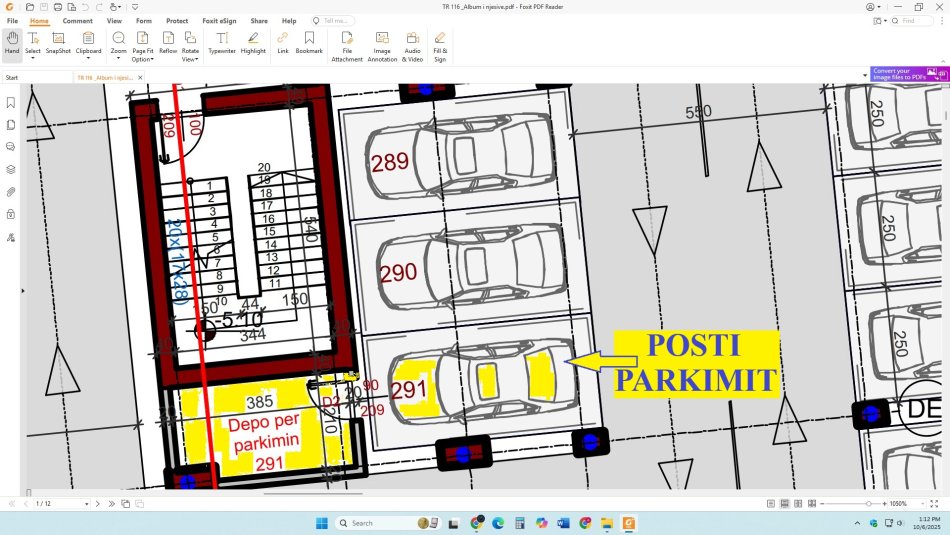Image resolution: width=950 pixels, height=535 pixels.
Task: Activate the Typewriter tool
Action: coord(222,43)
